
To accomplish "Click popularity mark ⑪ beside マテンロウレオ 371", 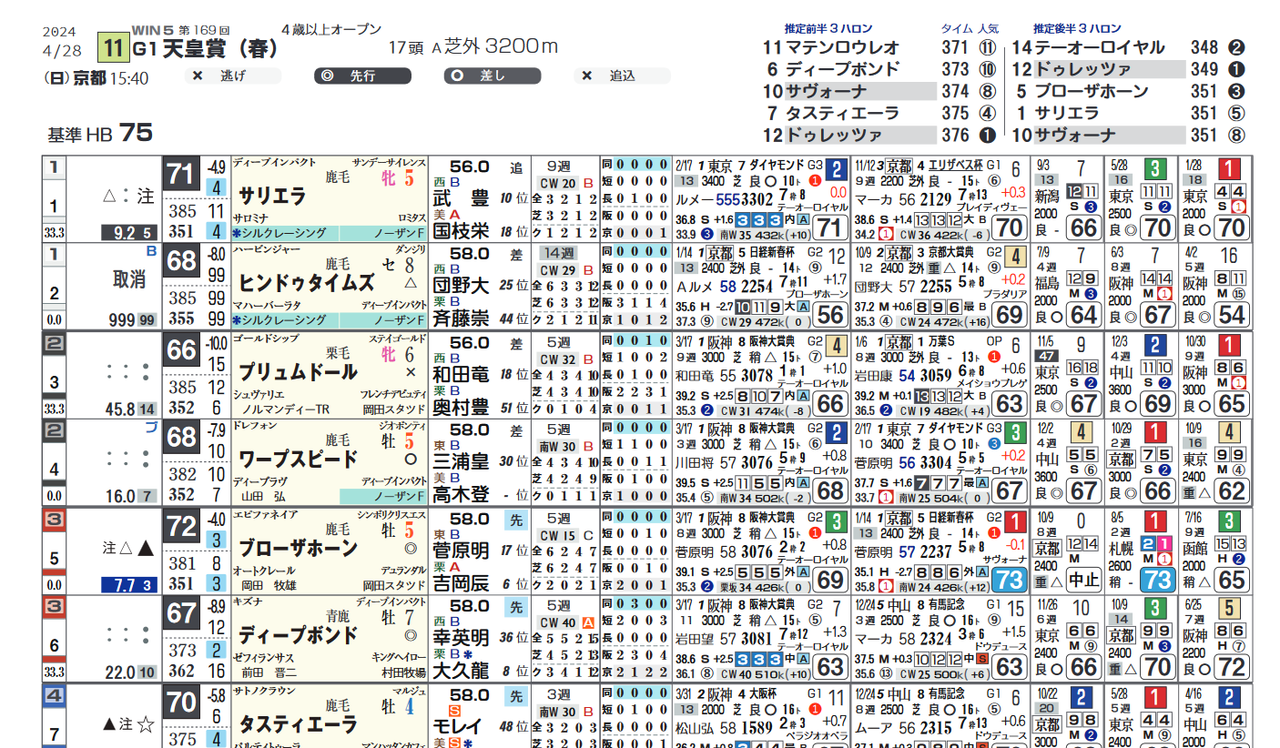I will point(987,48).
